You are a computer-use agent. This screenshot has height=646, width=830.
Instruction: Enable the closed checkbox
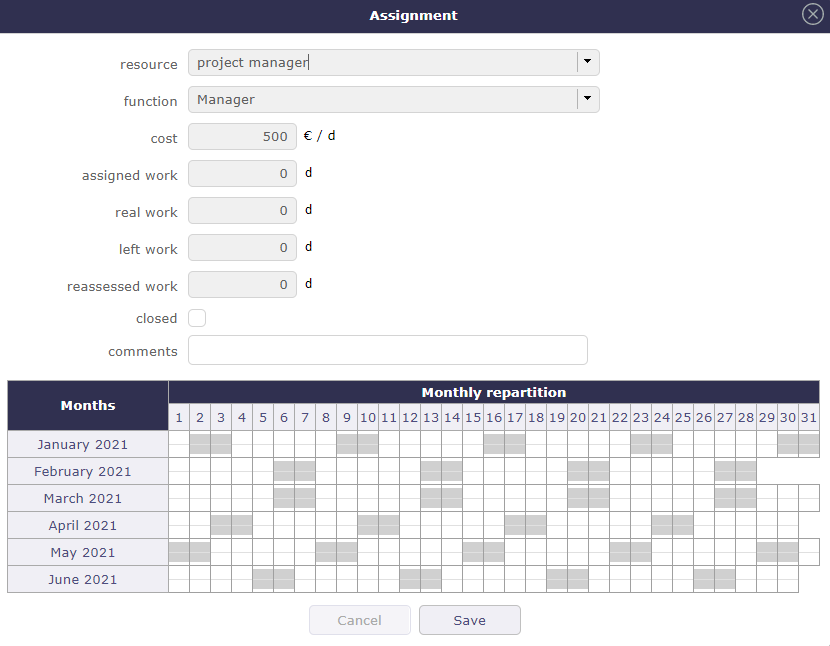pos(197,317)
